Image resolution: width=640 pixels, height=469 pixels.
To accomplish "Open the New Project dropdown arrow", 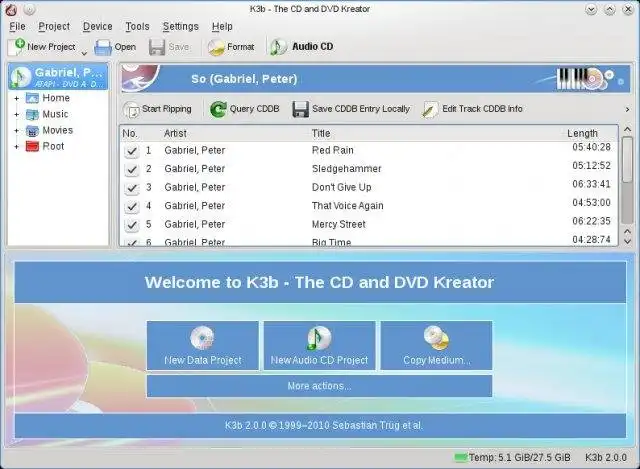I will point(84,53).
